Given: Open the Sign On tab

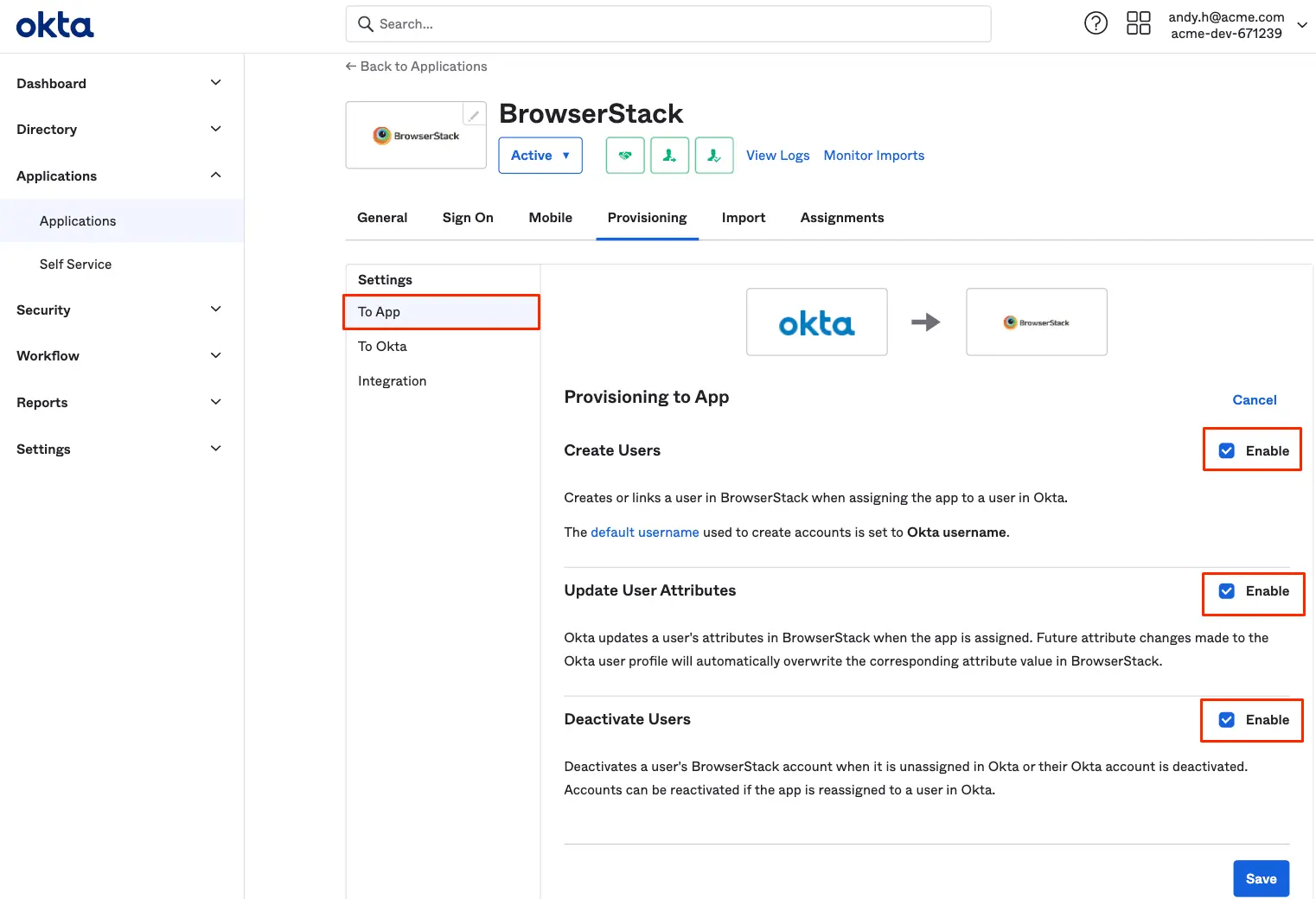Looking at the screenshot, I should [468, 218].
